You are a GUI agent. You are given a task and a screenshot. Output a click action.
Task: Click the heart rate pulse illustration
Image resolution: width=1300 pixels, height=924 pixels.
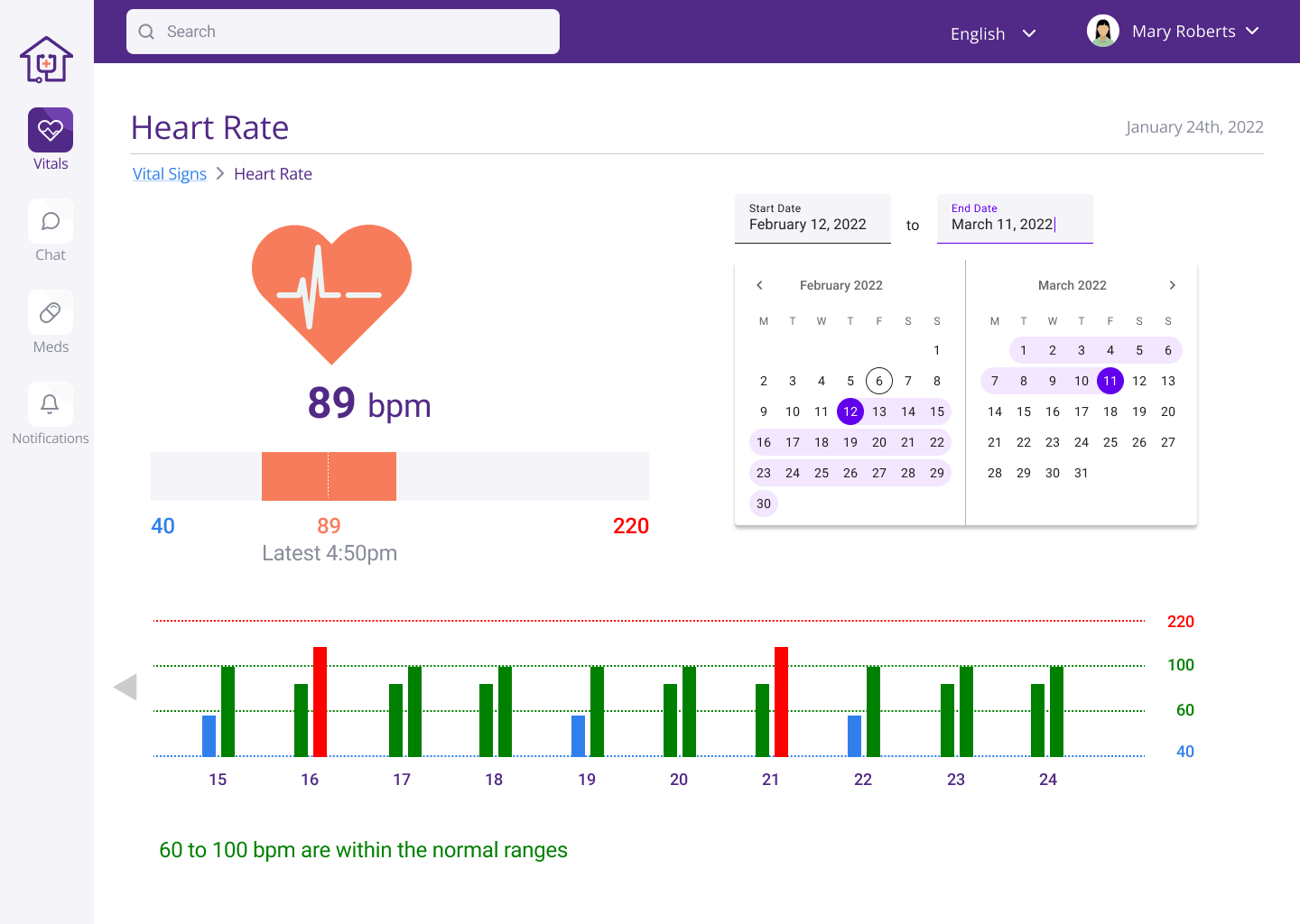point(330,289)
